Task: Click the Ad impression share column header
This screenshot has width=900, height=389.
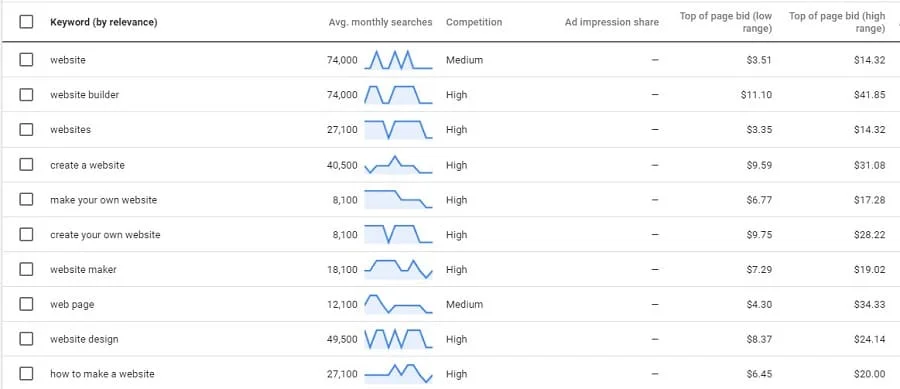Action: (x=612, y=22)
